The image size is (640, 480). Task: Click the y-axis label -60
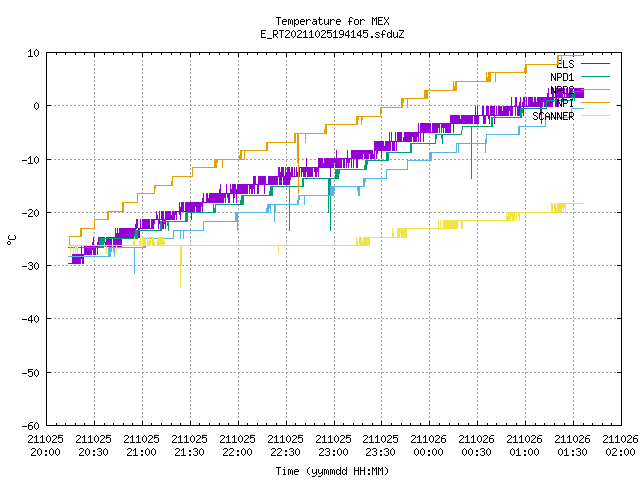31,426
